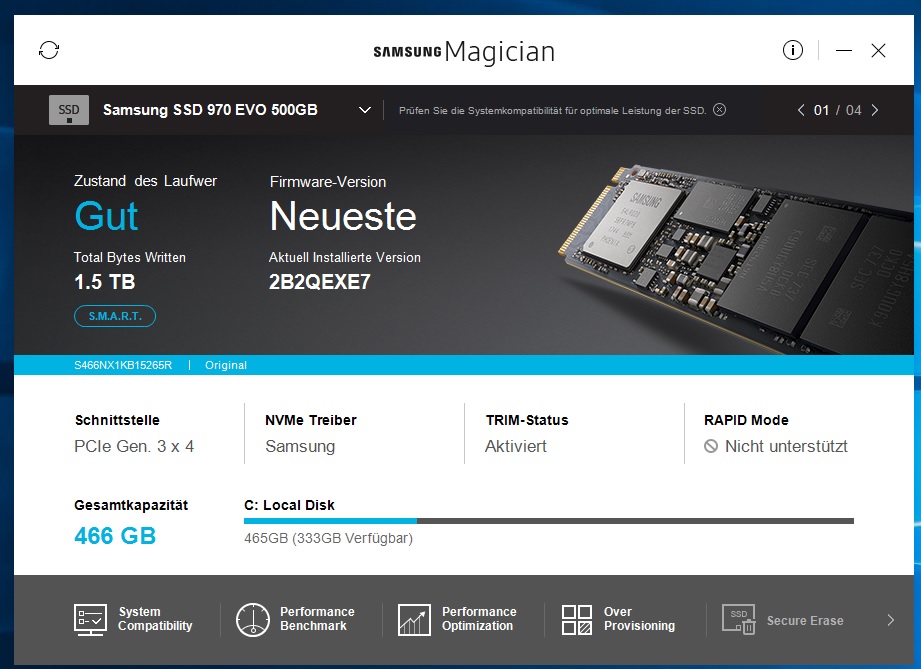The width and height of the screenshot is (921, 669).
Task: Open Over Provisioning feature
Action: (x=619, y=620)
